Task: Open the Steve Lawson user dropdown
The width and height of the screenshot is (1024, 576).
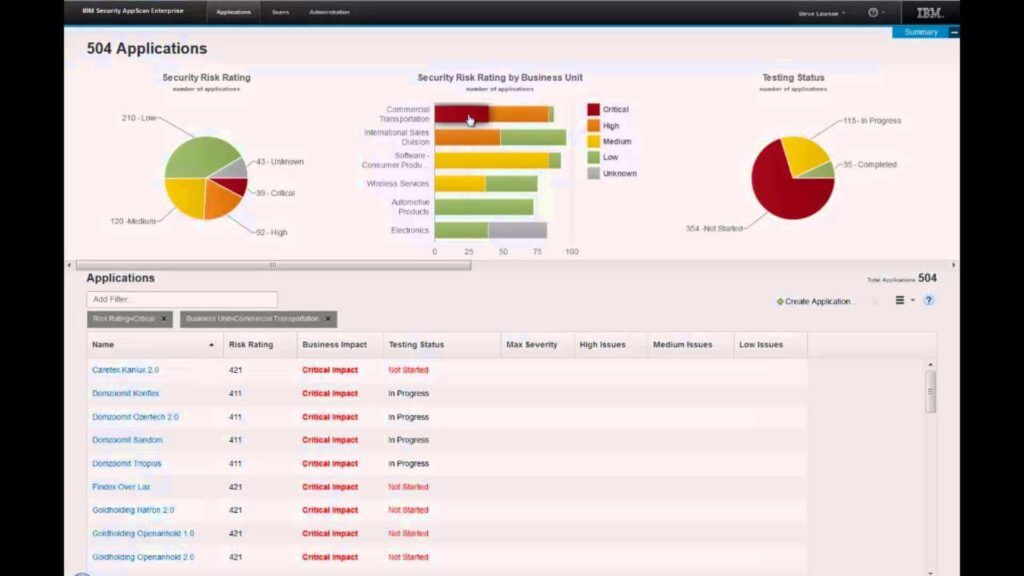Action: [821, 13]
